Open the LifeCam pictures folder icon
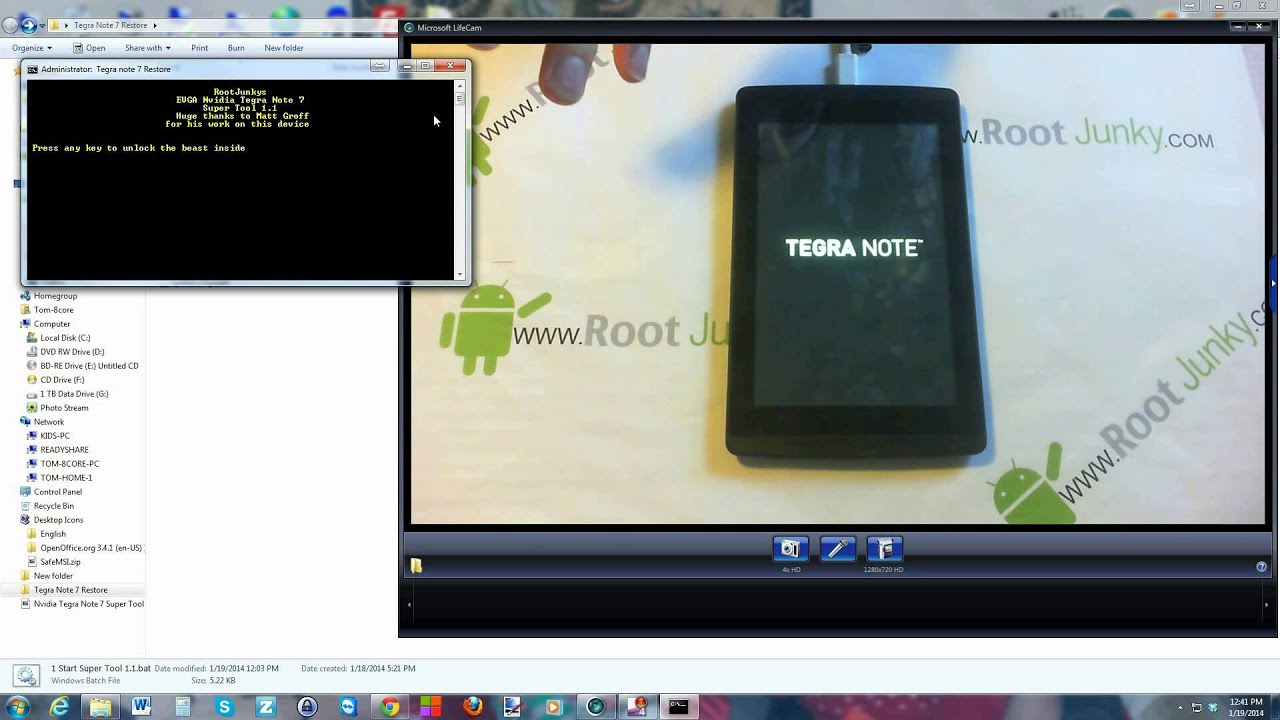The height and width of the screenshot is (720, 1280). click(x=416, y=566)
